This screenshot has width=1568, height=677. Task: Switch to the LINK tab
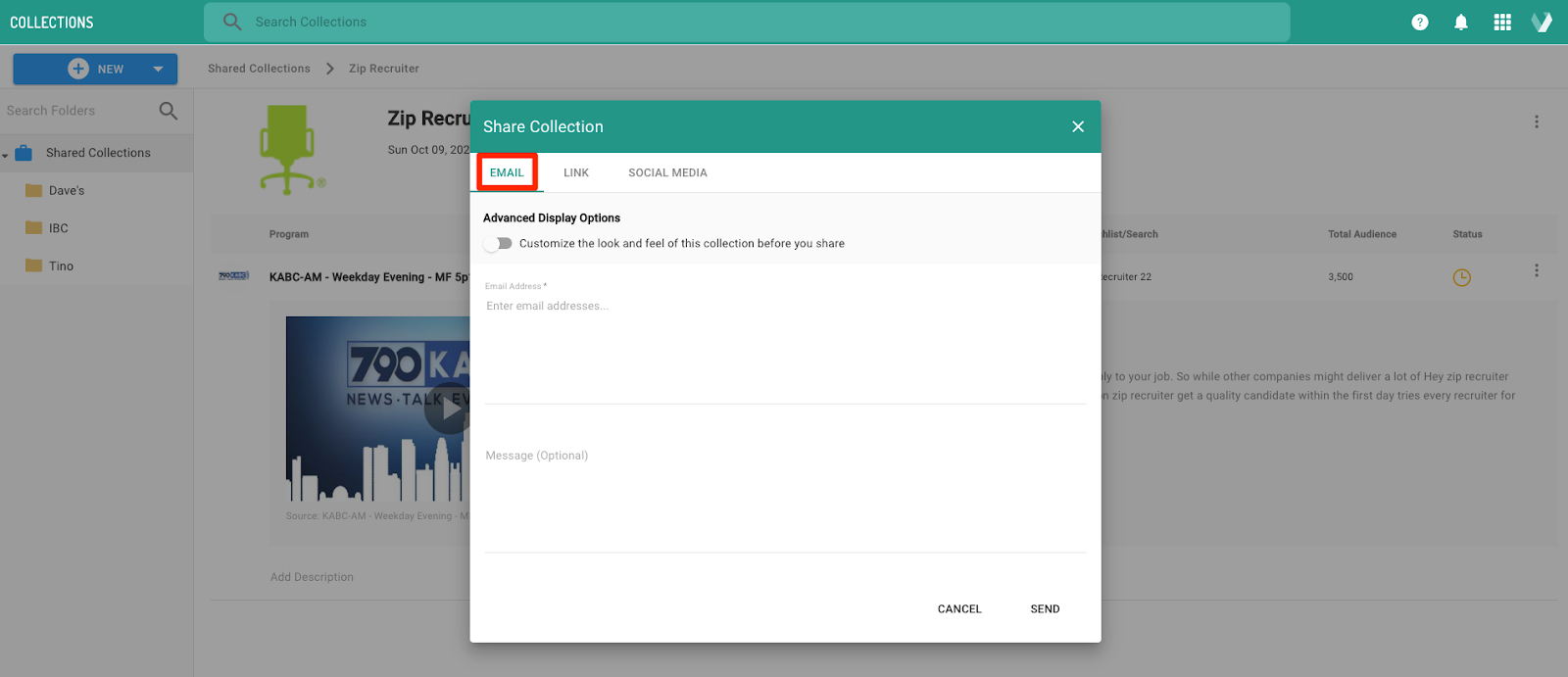click(576, 172)
